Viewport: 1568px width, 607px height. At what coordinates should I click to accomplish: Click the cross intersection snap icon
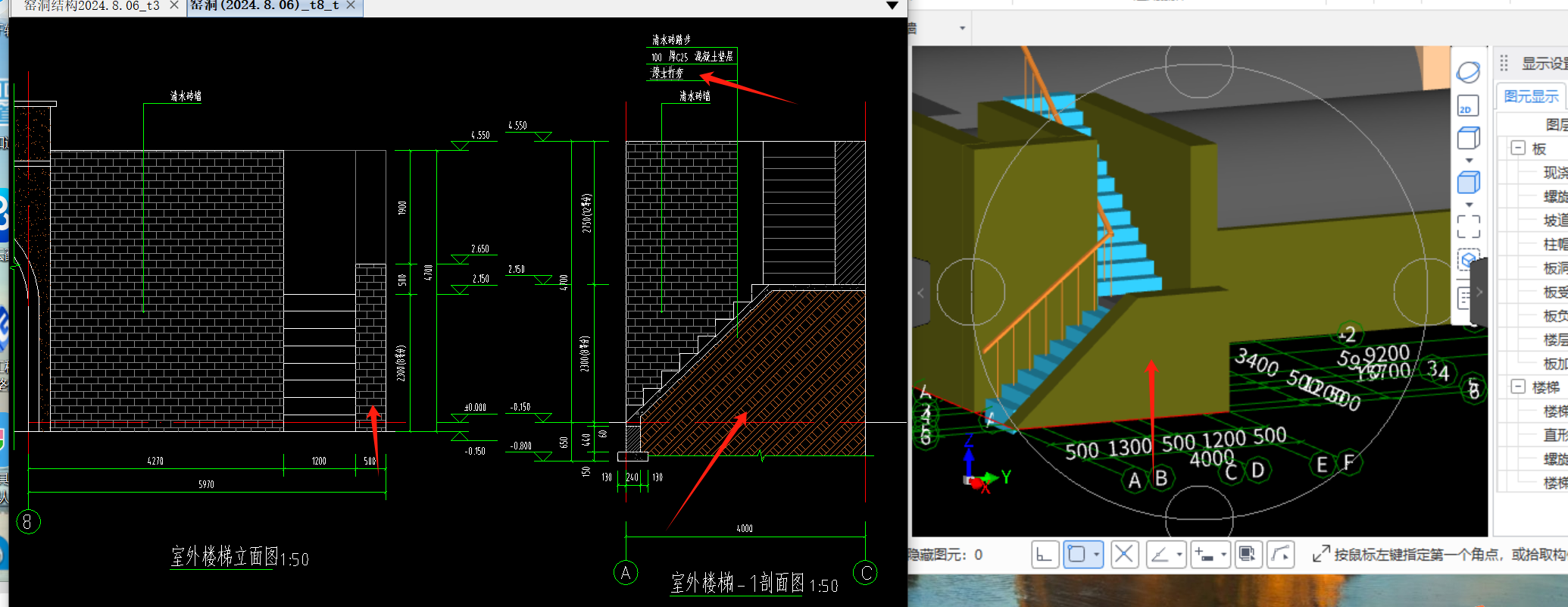click(x=1124, y=555)
